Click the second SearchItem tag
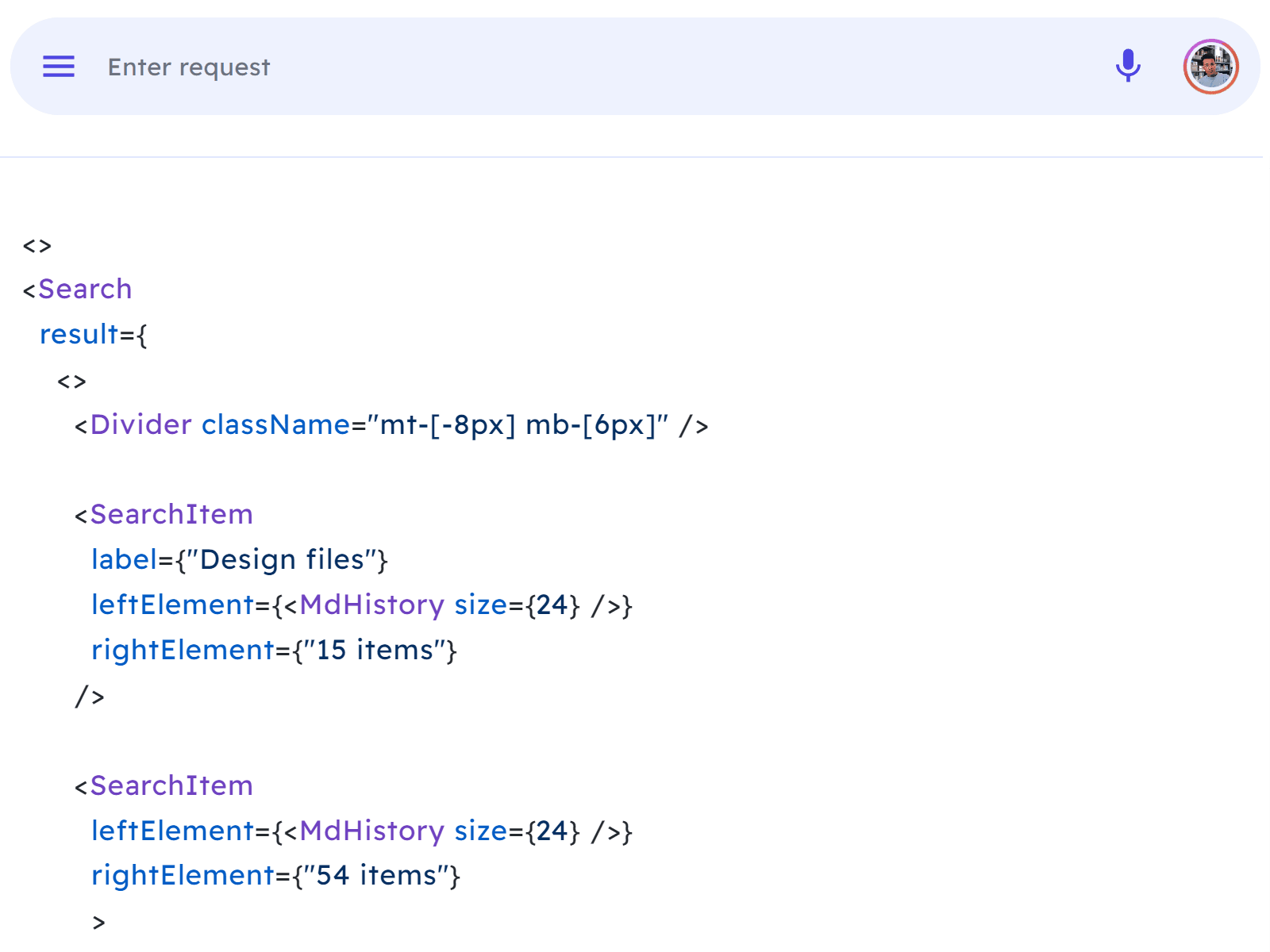Viewport: 1270px width, 952px height. (171, 785)
